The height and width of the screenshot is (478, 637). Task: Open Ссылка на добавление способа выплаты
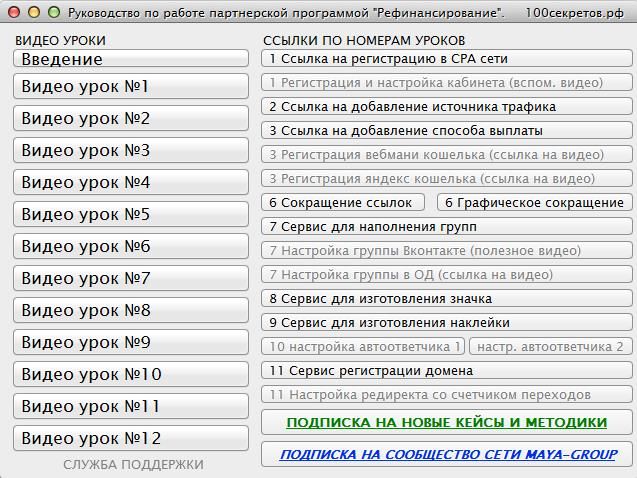[x=446, y=131]
